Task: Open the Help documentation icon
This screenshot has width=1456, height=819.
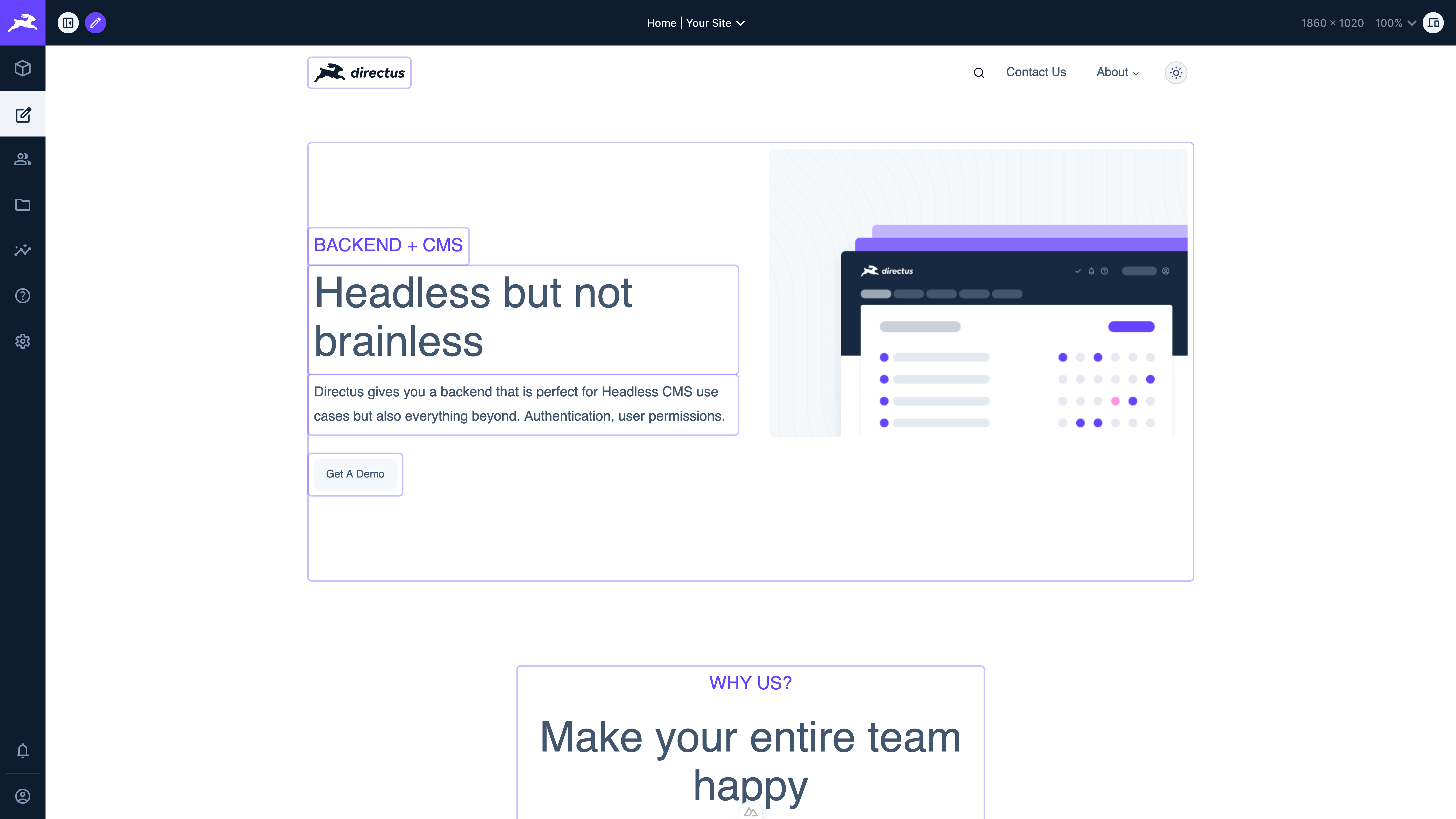Action: point(22,295)
